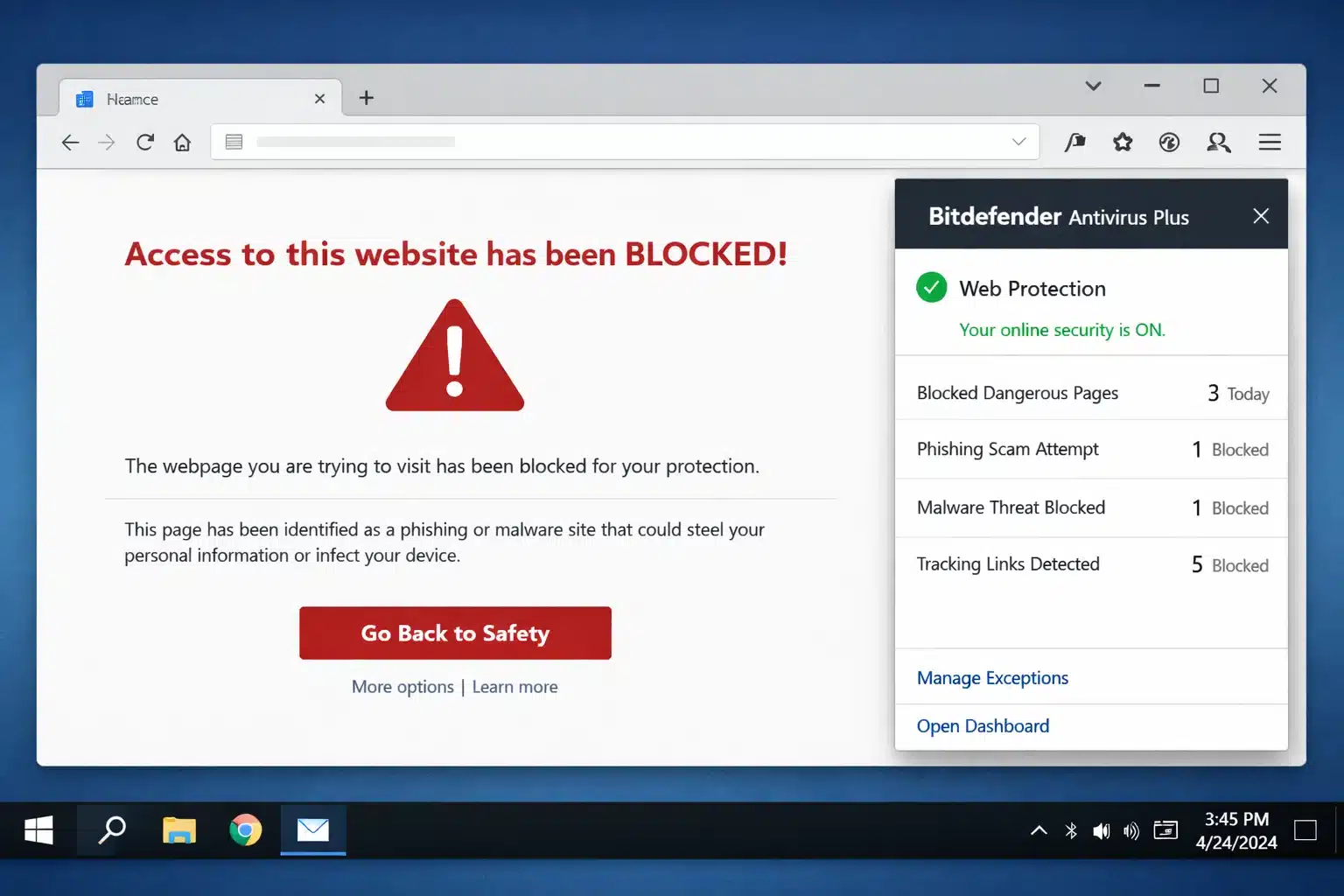Click the speaker wave volume level indicator

pyautogui.click(x=1131, y=830)
